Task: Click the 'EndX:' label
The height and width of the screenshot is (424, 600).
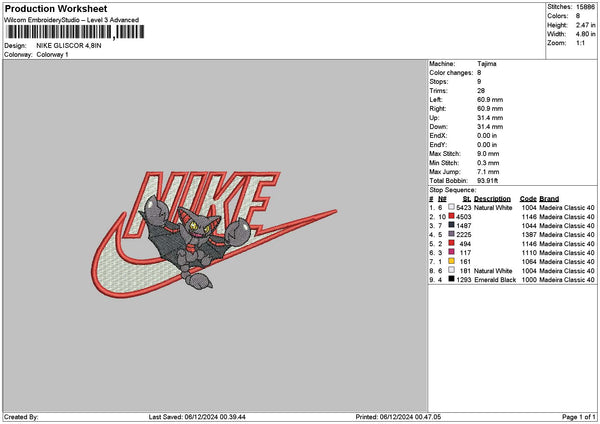Action: [438, 136]
